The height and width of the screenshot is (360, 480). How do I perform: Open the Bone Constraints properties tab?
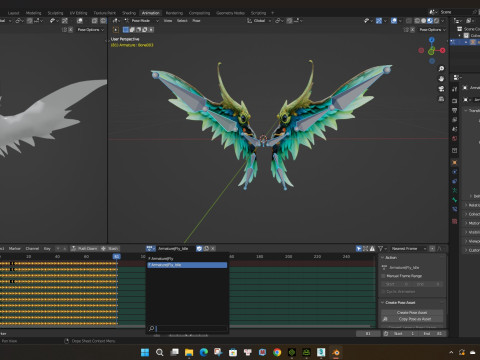(x=454, y=209)
